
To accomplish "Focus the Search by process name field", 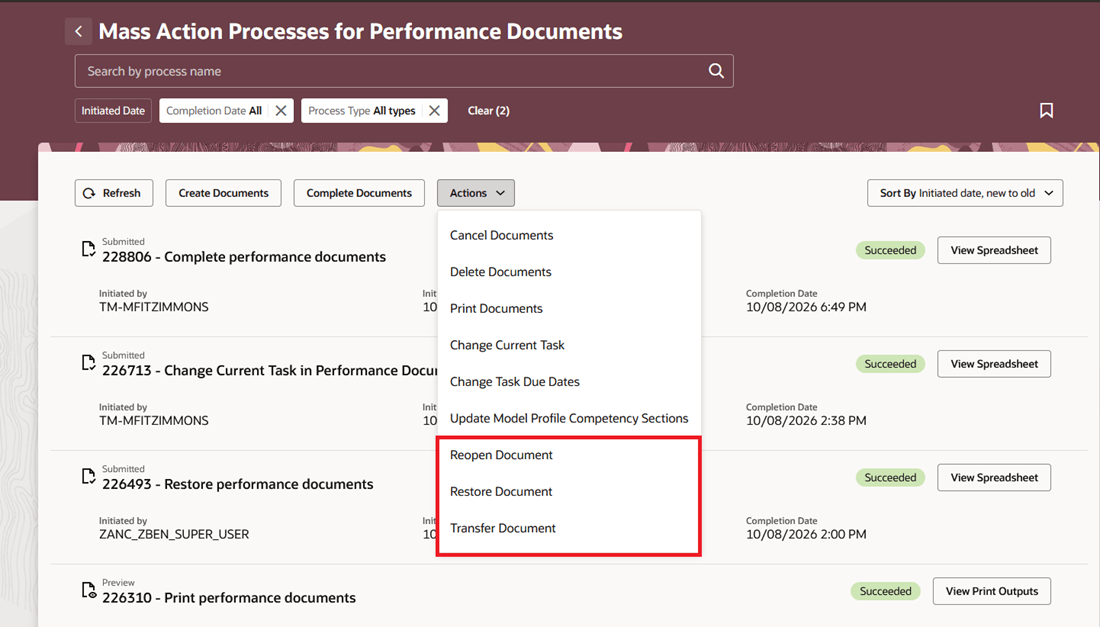I will tap(404, 71).
